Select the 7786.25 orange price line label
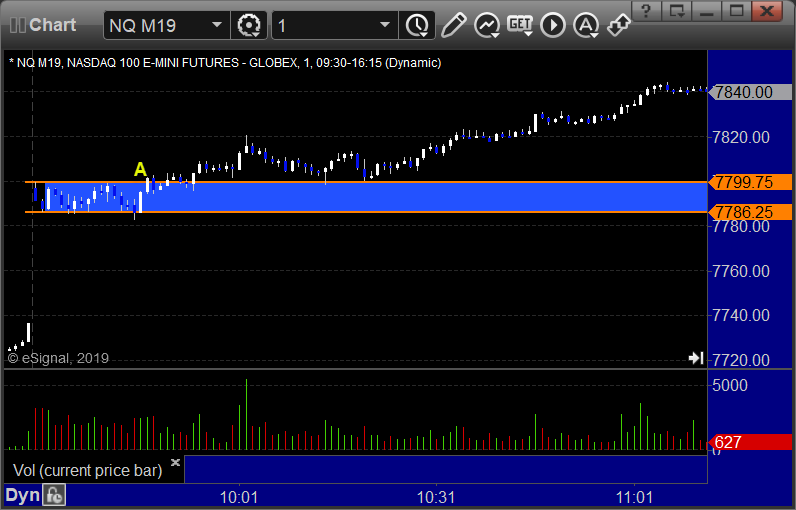 751,212
